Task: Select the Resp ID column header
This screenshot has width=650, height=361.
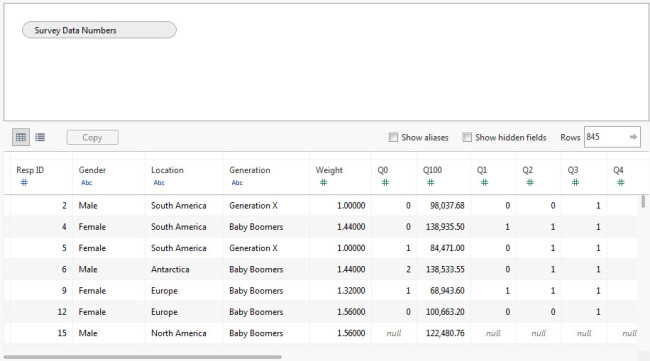Action: [30, 170]
